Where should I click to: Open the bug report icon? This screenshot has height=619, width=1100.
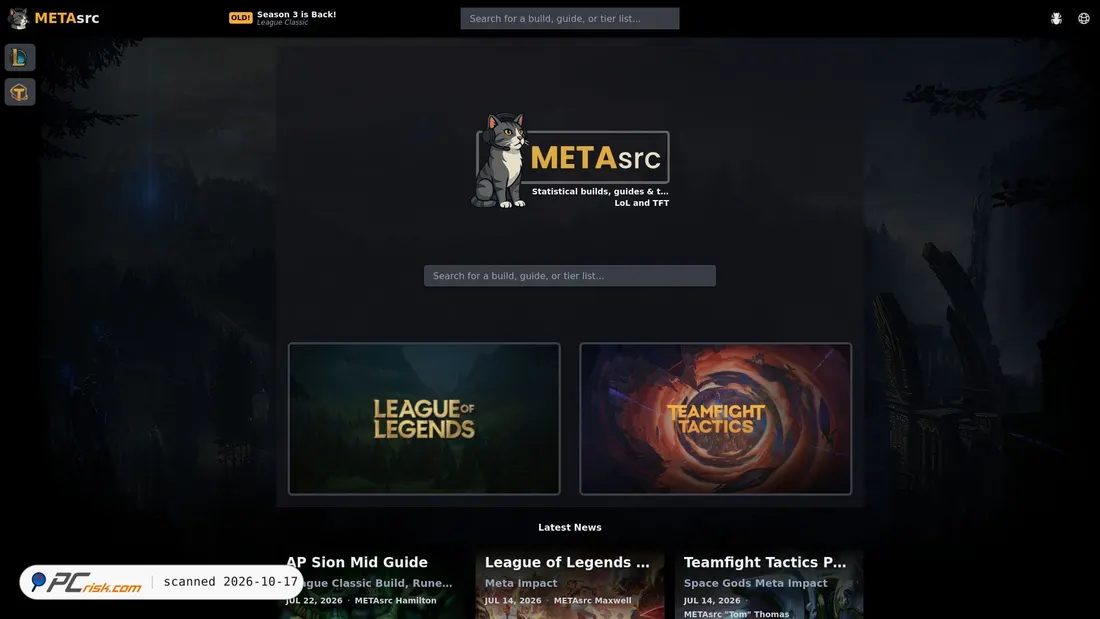pos(1056,18)
